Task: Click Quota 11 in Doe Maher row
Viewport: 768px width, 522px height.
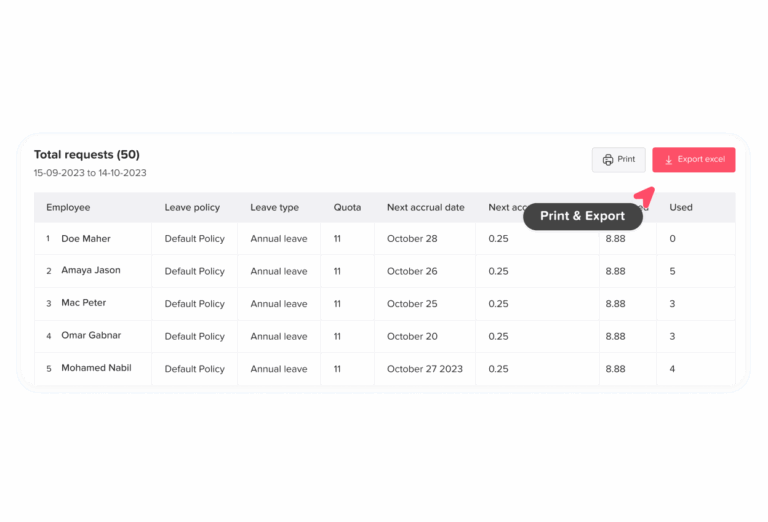Action: (x=337, y=238)
